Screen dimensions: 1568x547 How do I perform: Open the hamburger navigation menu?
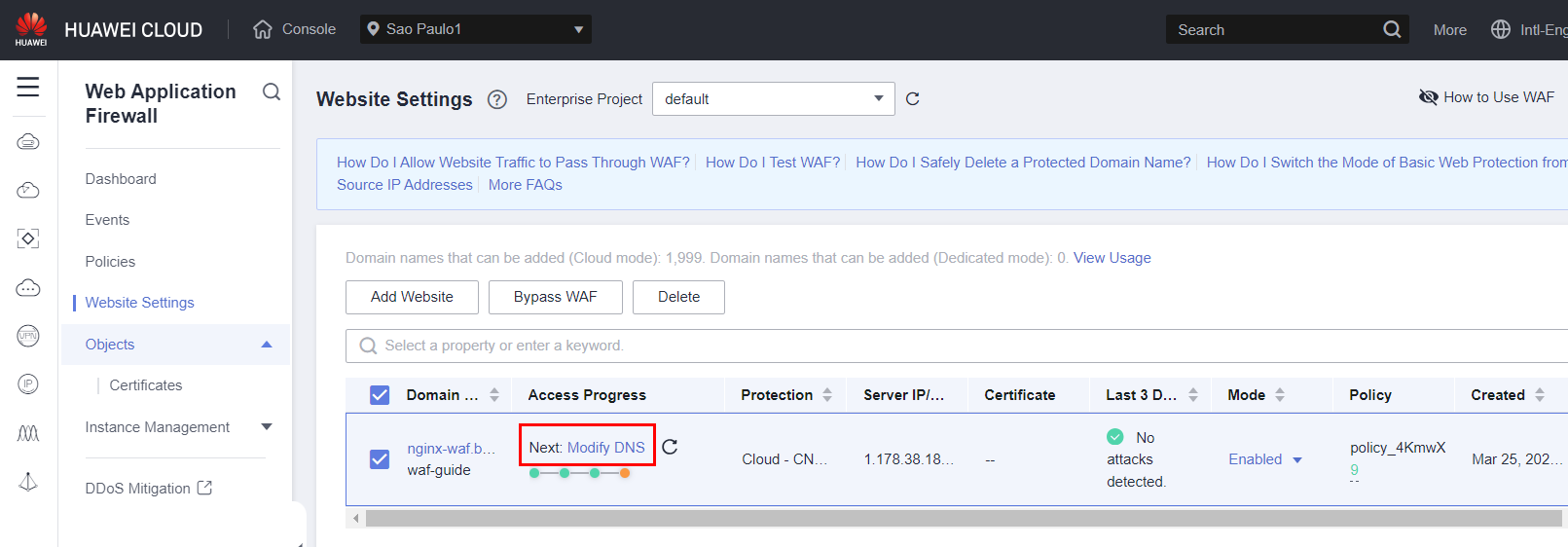pos(28,88)
